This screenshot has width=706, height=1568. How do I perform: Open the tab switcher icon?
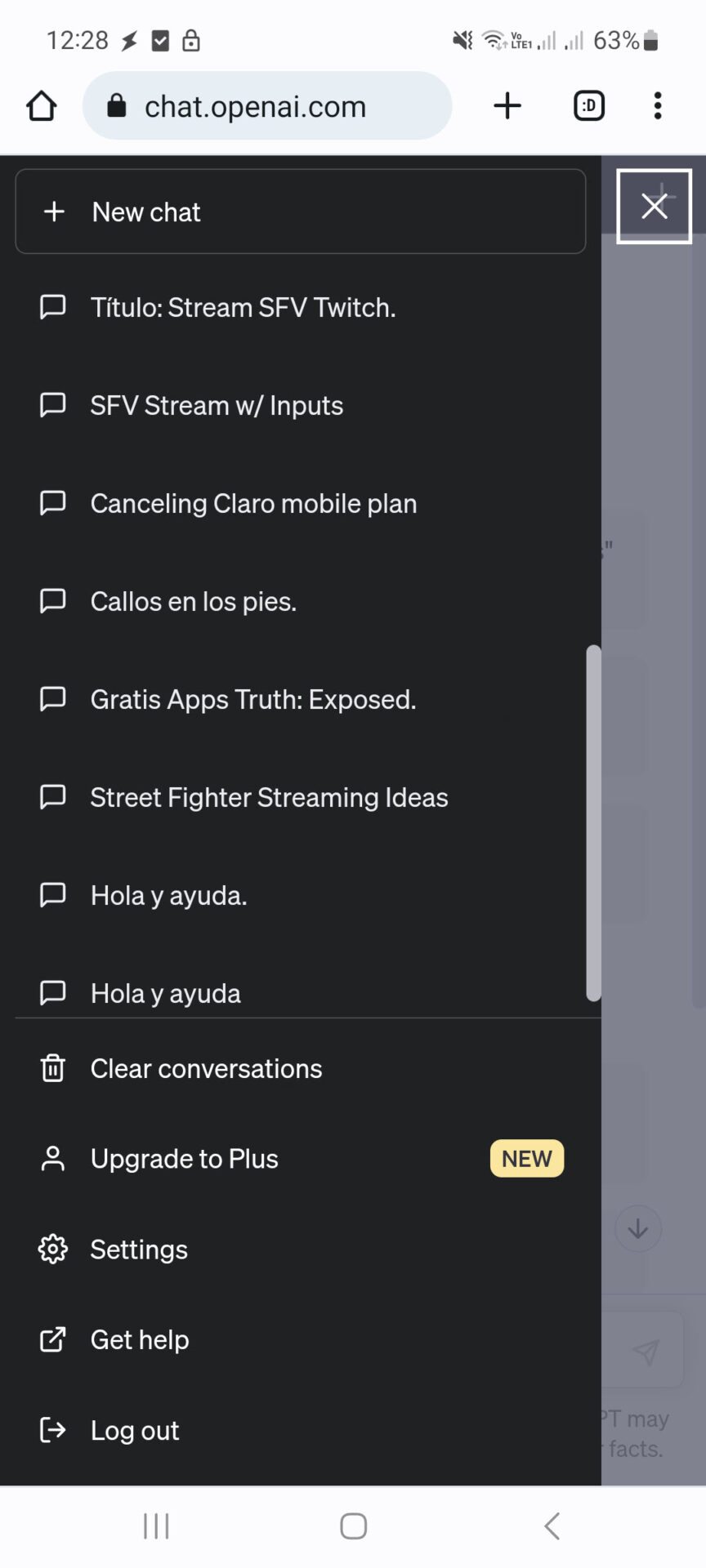(x=589, y=105)
